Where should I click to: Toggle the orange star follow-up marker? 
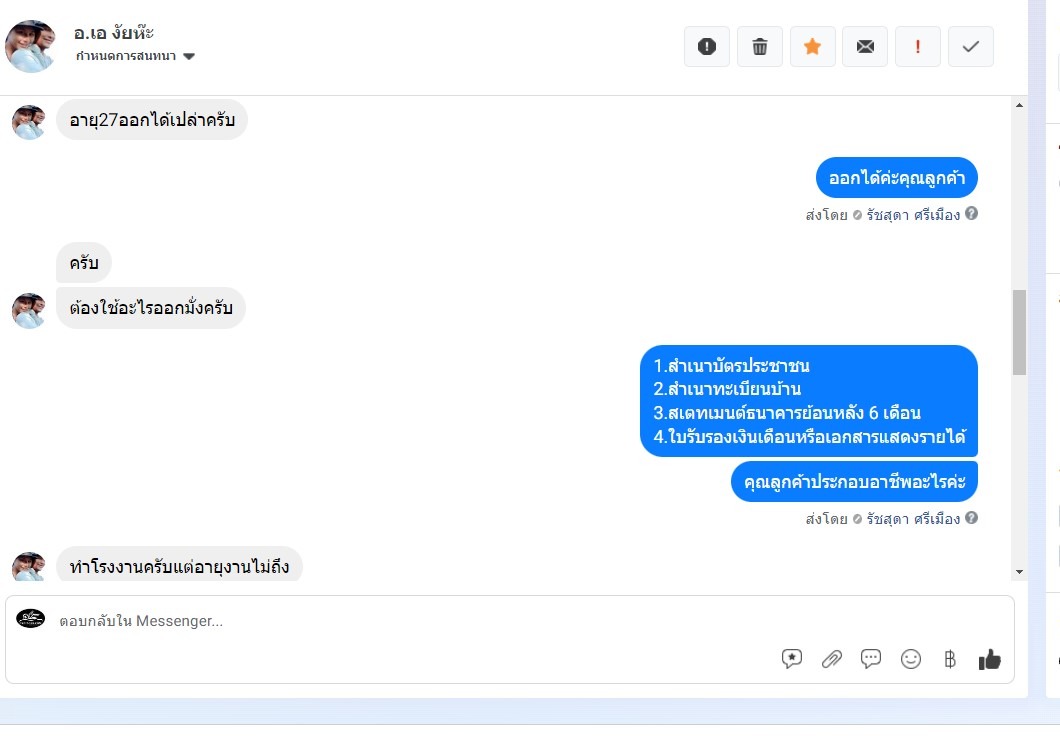(813, 47)
